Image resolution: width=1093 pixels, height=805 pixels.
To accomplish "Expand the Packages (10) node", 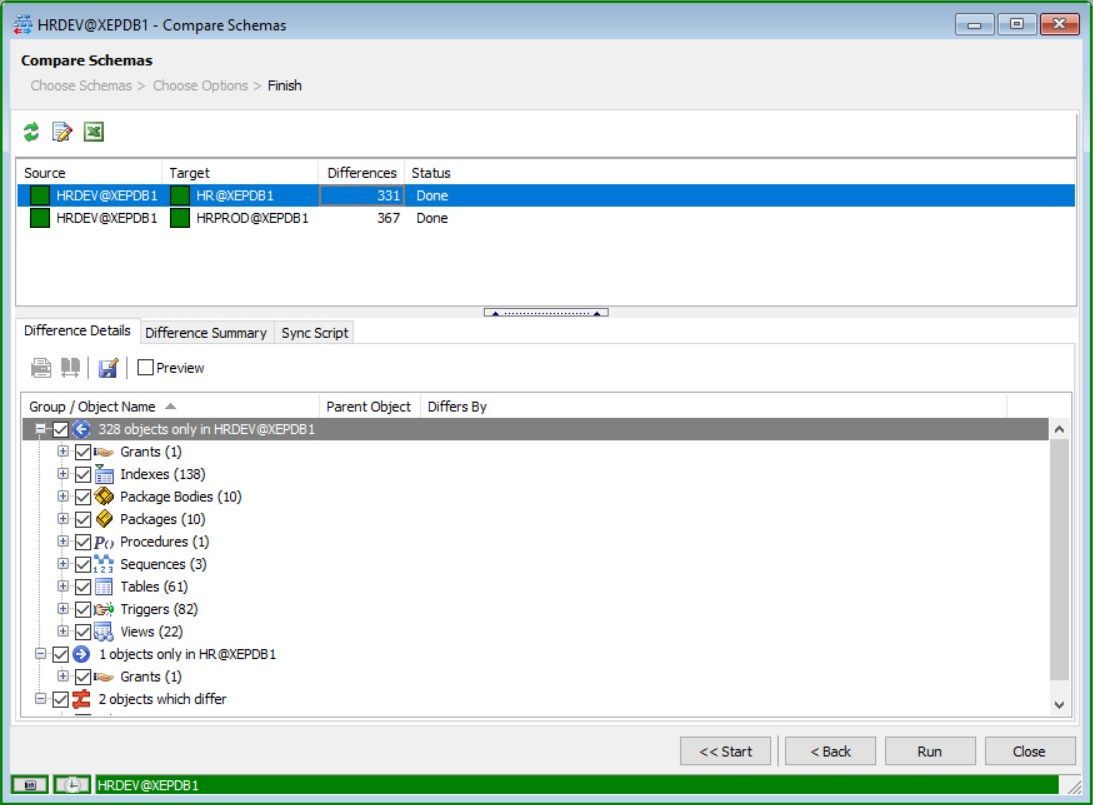I will (63, 519).
